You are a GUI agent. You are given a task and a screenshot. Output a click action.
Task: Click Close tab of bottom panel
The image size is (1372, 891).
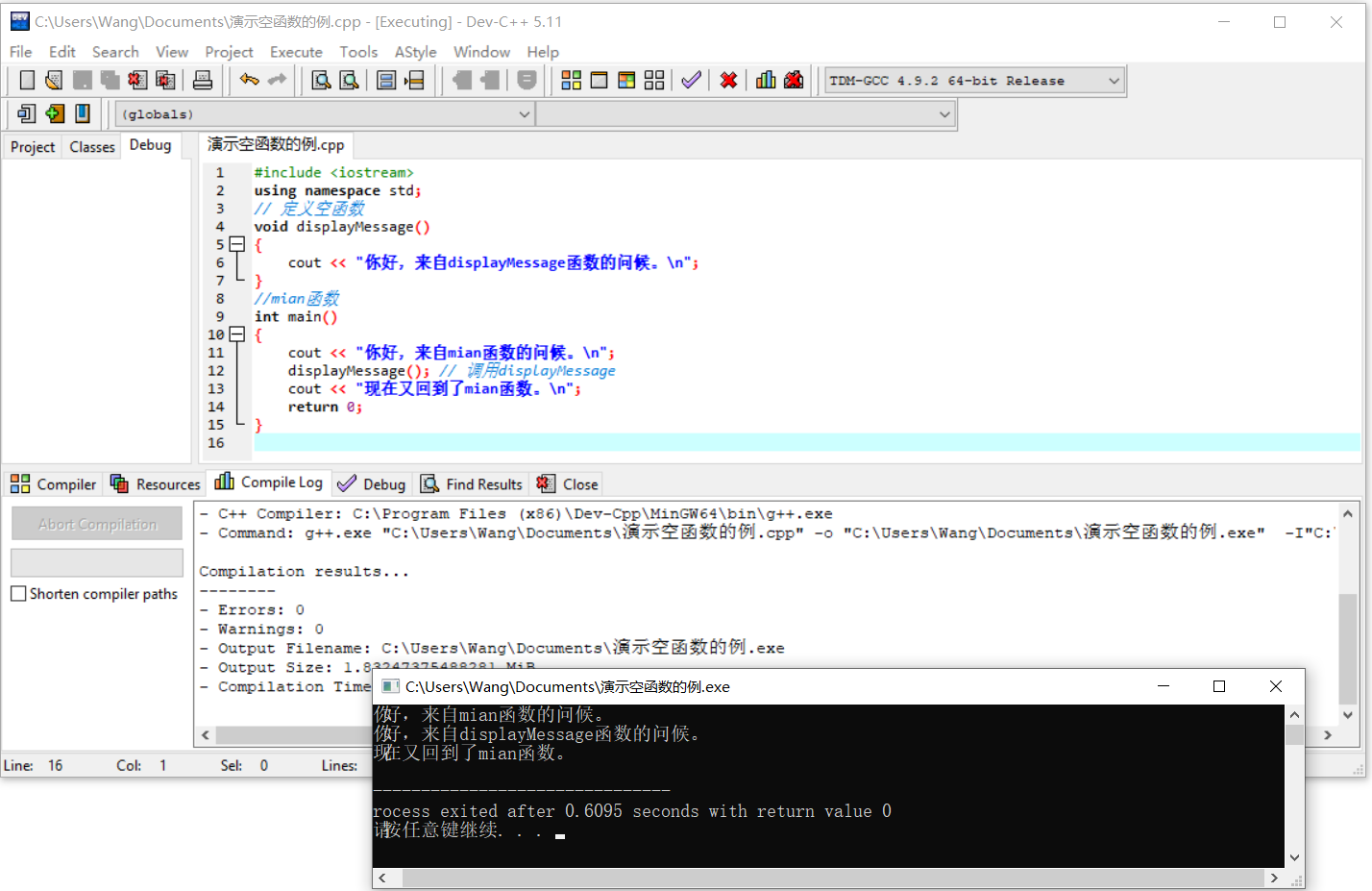(568, 484)
